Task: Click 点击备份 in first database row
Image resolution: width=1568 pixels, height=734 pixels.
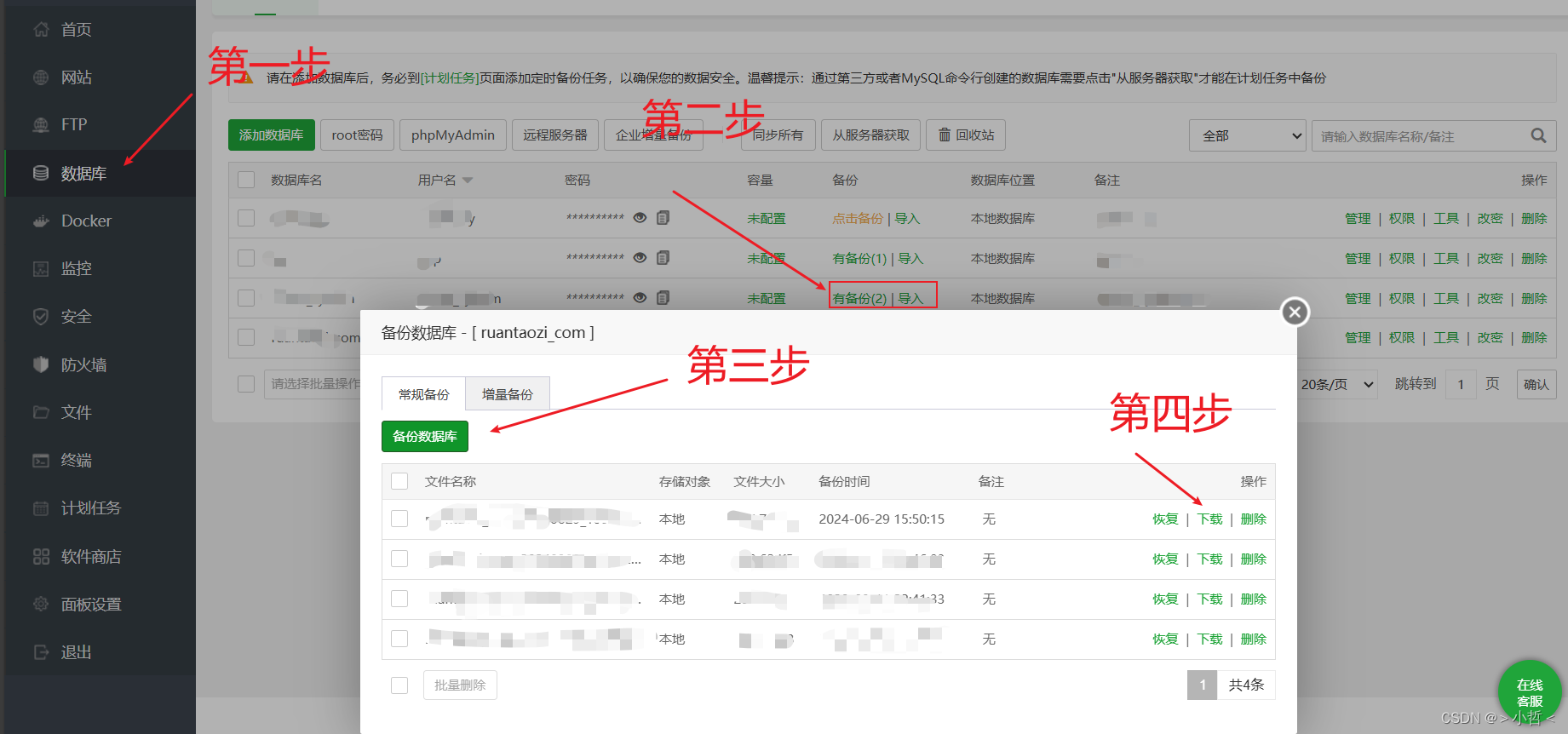Action: coord(858,219)
